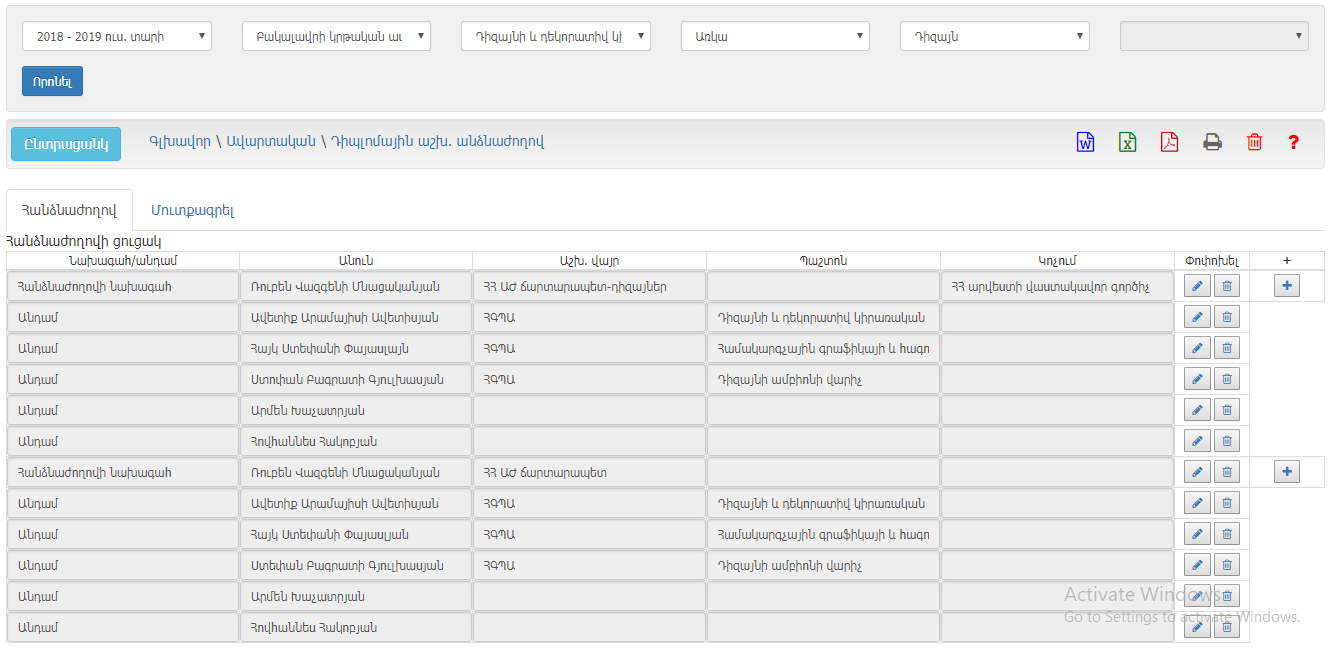This screenshot has width=1335, height=659.
Task: Open the 2018 - 2019 academic year dropdown
Action: [x=117, y=37]
